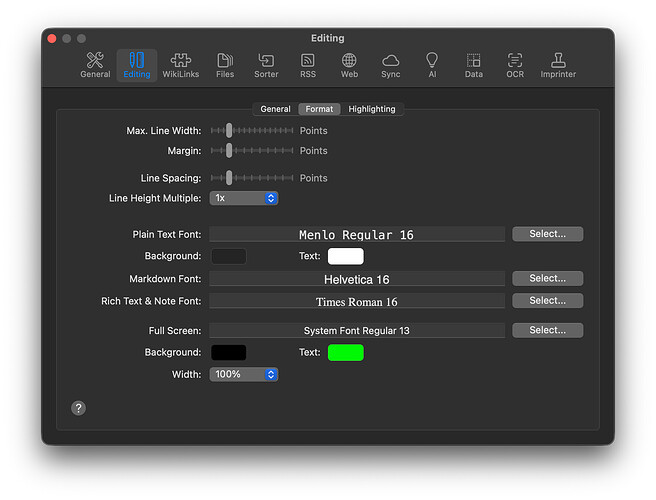The width and height of the screenshot is (656, 500).
Task: Select the Format sub-tab
Action: click(x=319, y=109)
